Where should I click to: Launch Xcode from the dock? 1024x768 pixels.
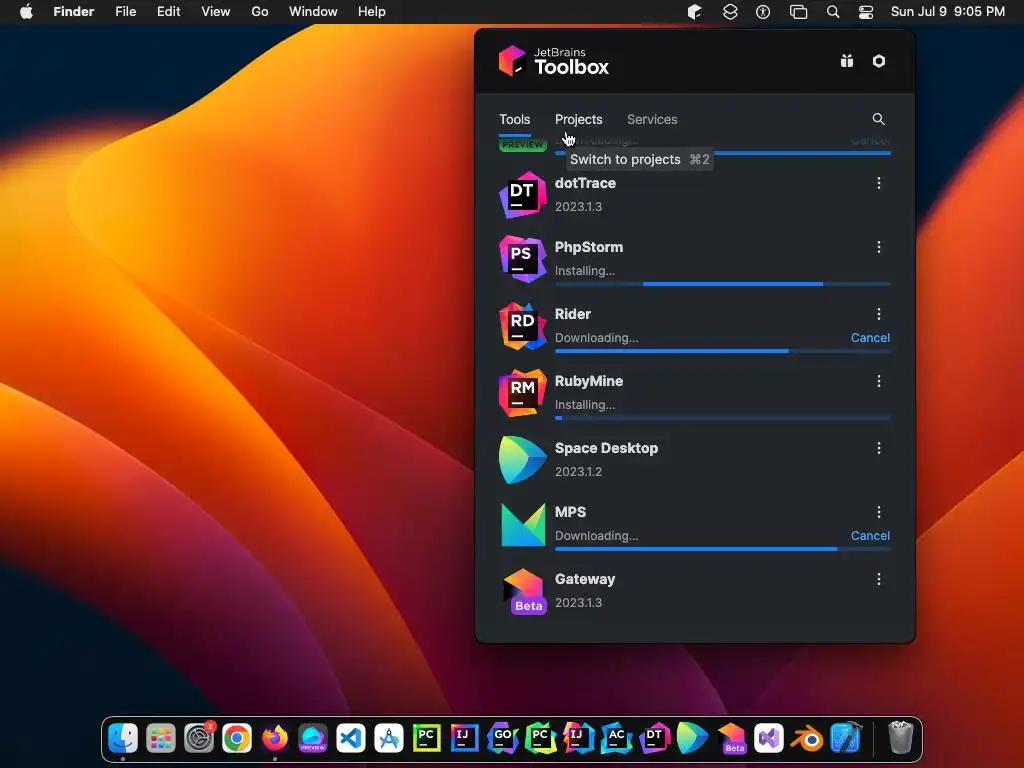pos(846,738)
